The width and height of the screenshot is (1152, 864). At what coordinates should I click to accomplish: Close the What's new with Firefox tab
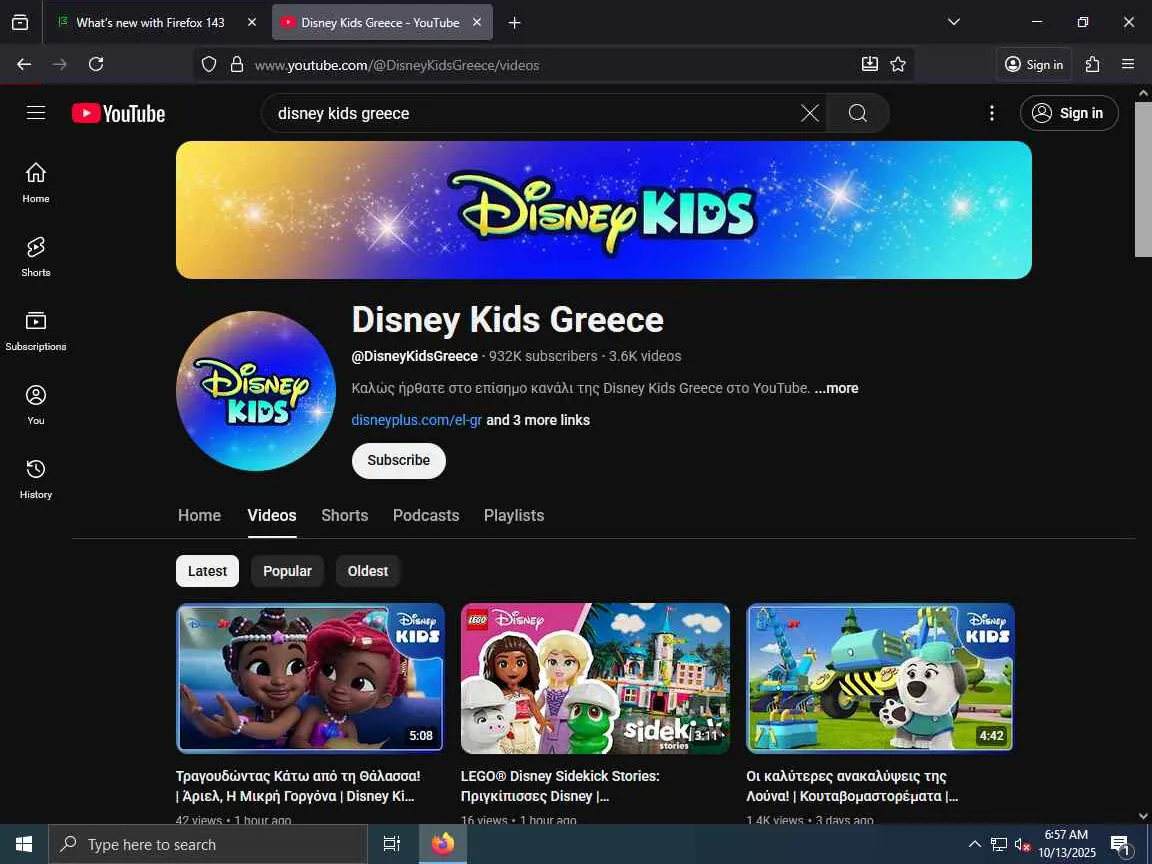coord(252,23)
